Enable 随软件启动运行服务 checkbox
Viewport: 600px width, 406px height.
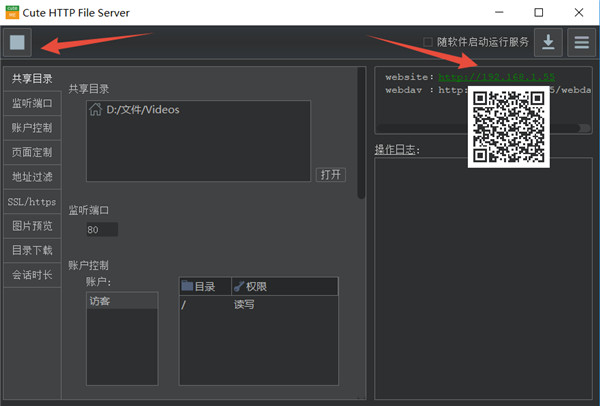point(428,42)
